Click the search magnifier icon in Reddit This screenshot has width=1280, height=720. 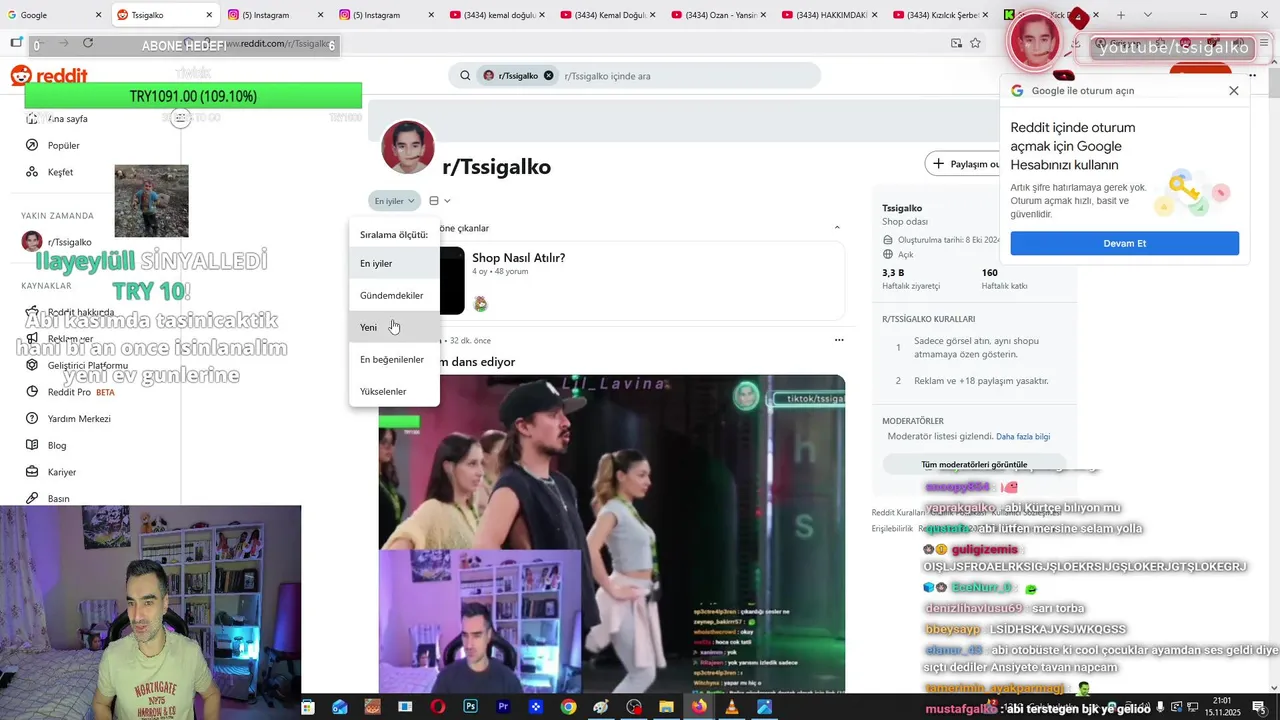pyautogui.click(x=465, y=76)
